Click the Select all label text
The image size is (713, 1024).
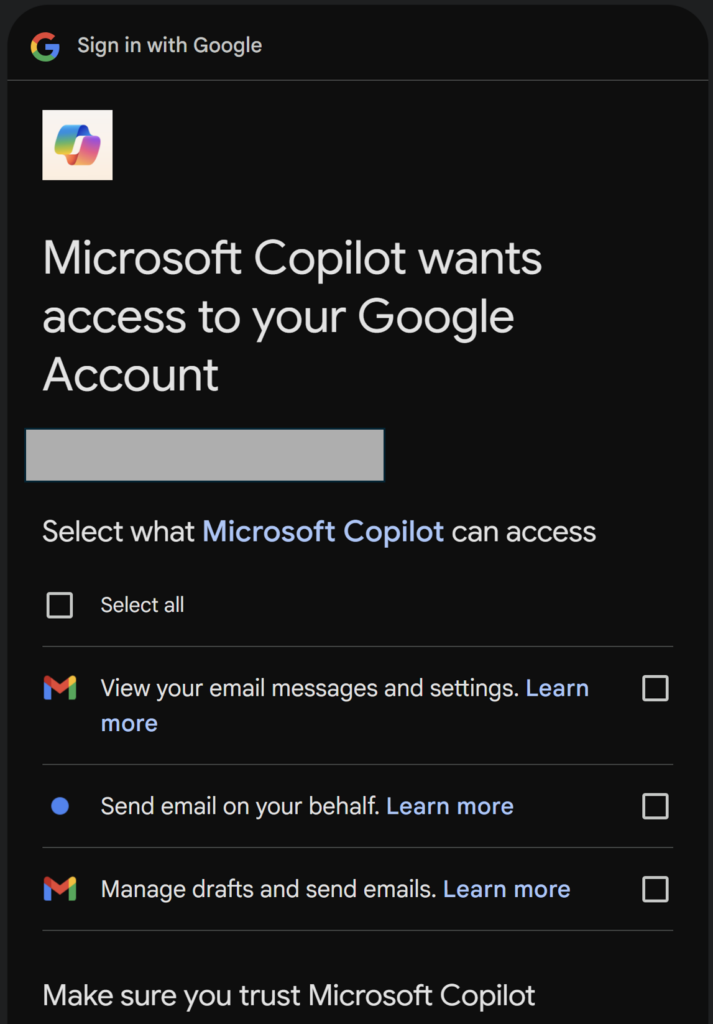[142, 605]
